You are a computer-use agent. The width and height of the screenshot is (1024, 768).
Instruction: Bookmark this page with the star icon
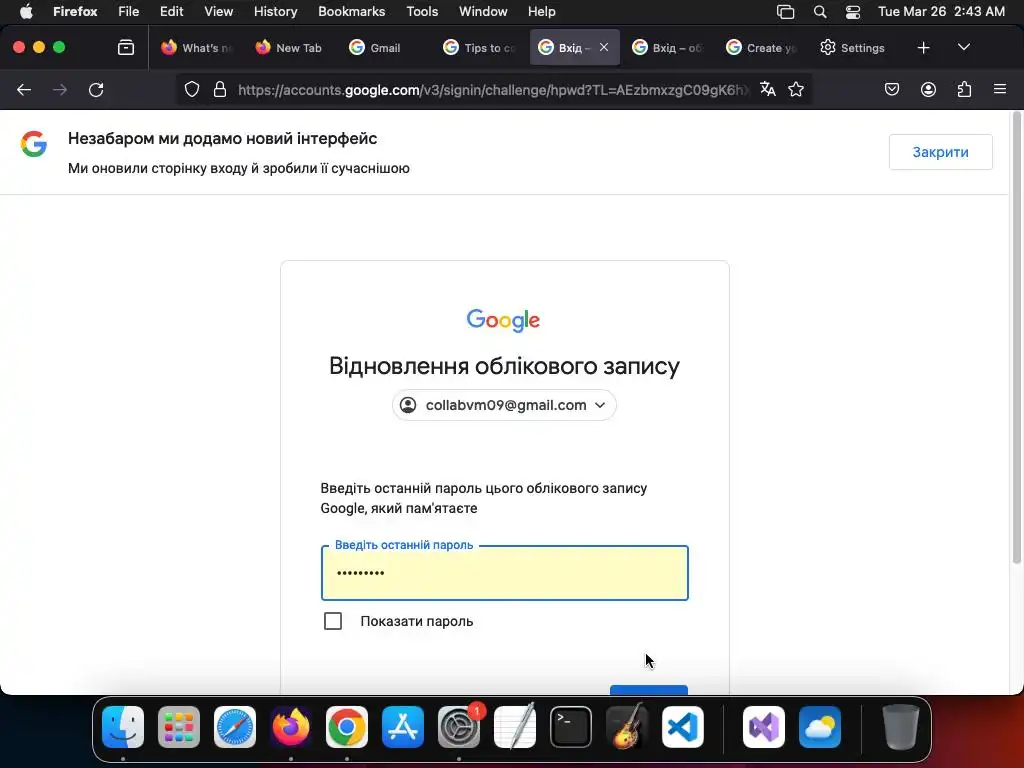coord(796,89)
